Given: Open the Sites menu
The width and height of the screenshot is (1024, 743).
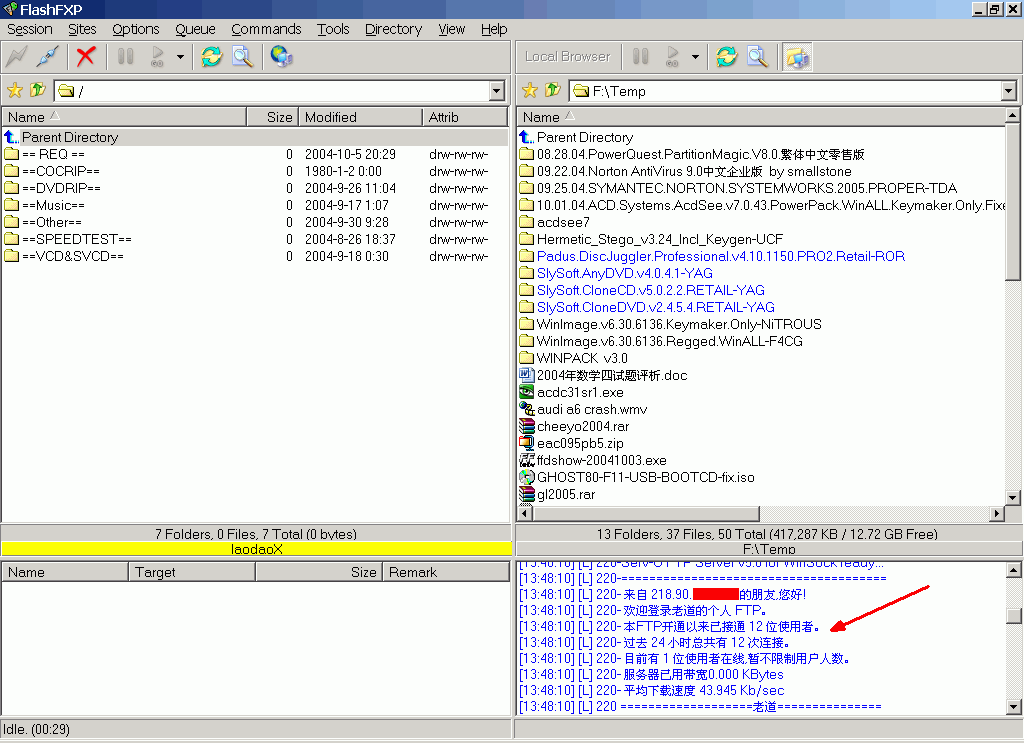Looking at the screenshot, I should click(x=82, y=29).
